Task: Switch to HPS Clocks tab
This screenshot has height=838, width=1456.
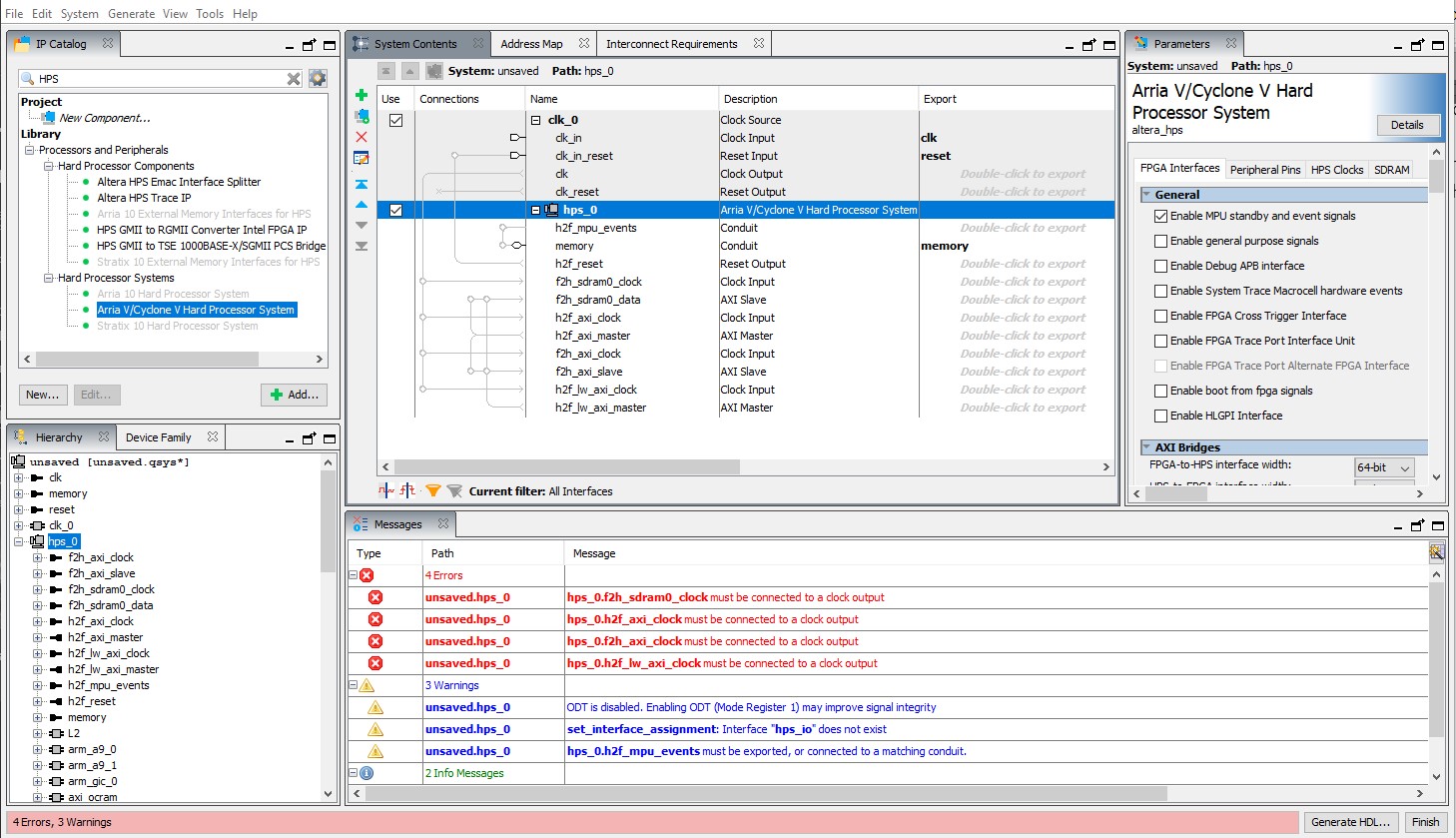Action: (x=1337, y=170)
